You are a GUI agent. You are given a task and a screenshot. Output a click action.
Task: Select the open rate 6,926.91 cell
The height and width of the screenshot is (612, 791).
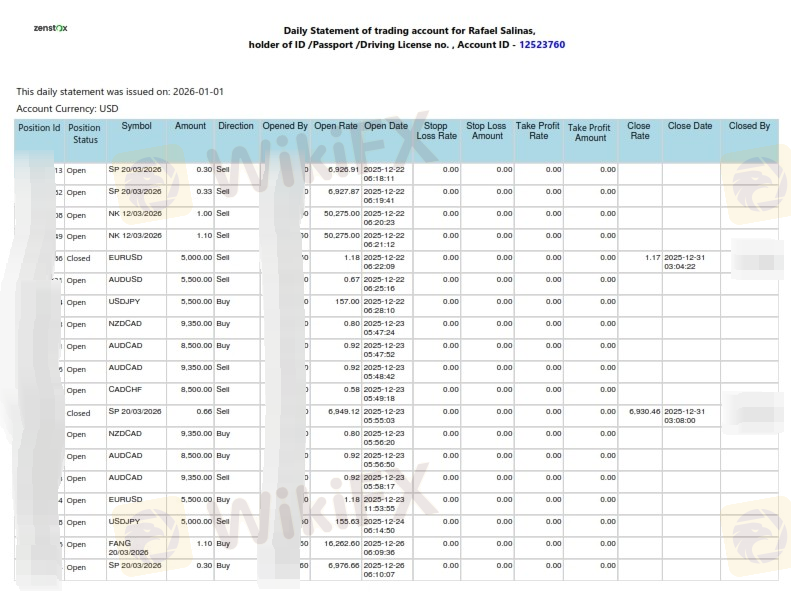pos(335,174)
